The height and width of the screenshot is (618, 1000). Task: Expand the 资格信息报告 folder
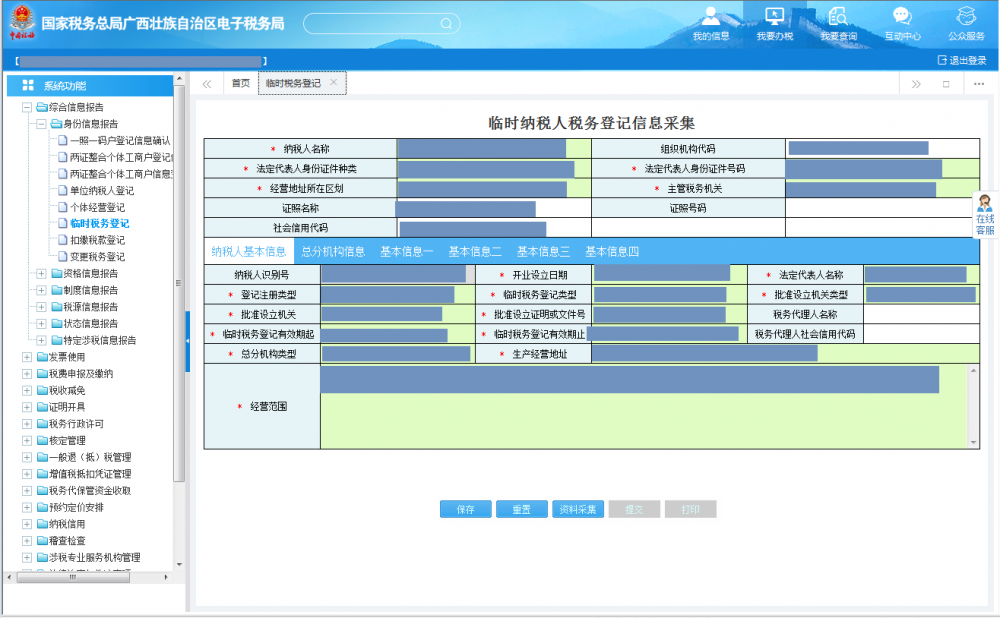[41, 274]
